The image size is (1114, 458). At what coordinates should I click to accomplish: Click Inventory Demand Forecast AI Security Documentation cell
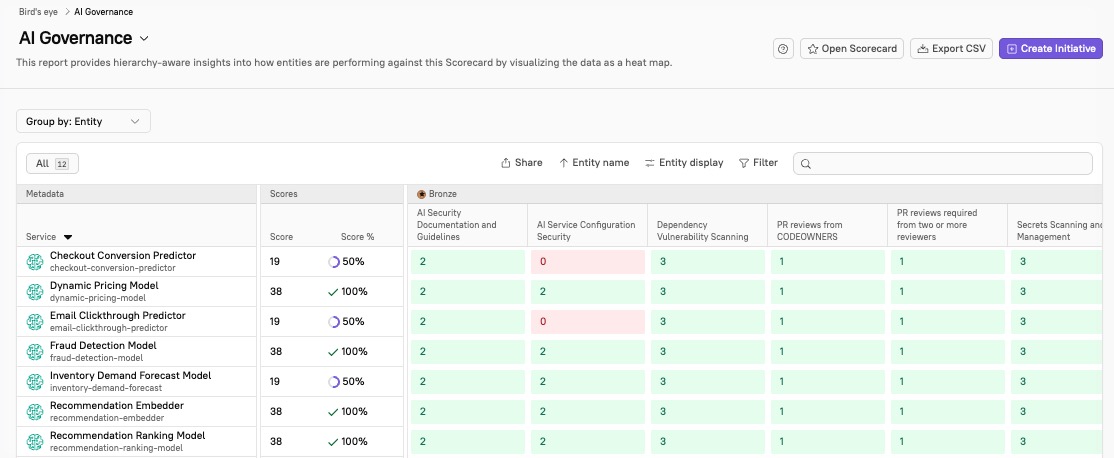click(x=467, y=381)
